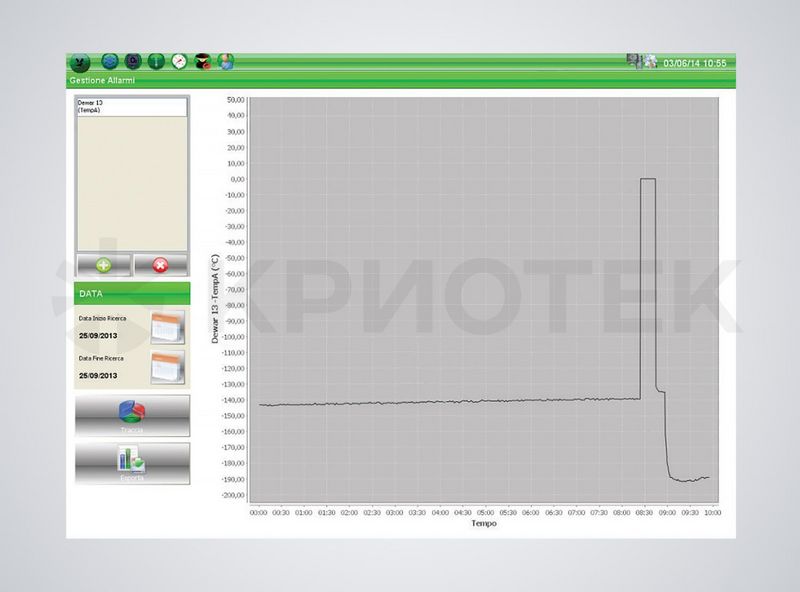The image size is (800, 592).
Task: Click the 50,00 y-axis value
Action: [236, 100]
